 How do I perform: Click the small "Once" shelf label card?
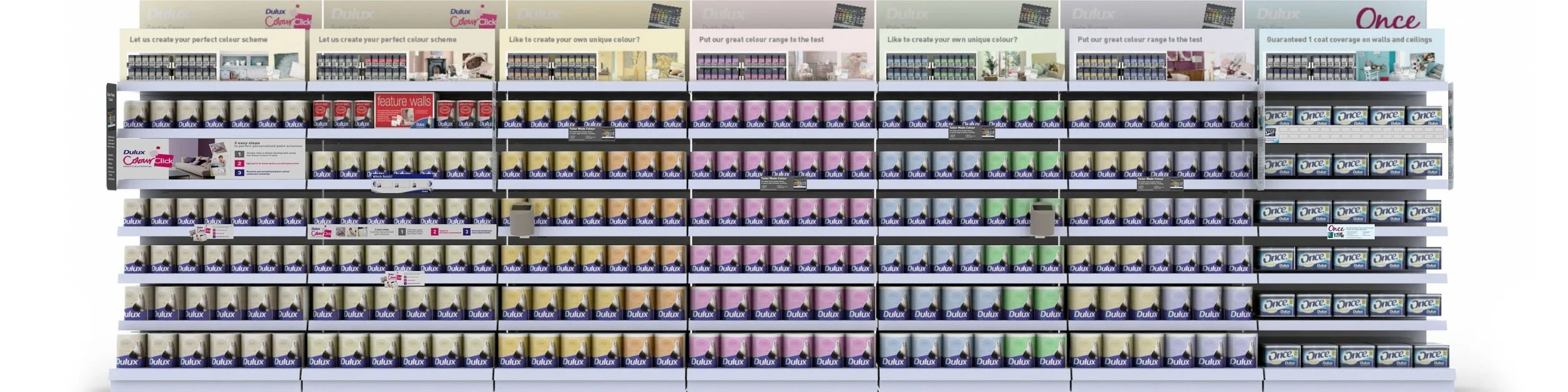[x=1350, y=231]
